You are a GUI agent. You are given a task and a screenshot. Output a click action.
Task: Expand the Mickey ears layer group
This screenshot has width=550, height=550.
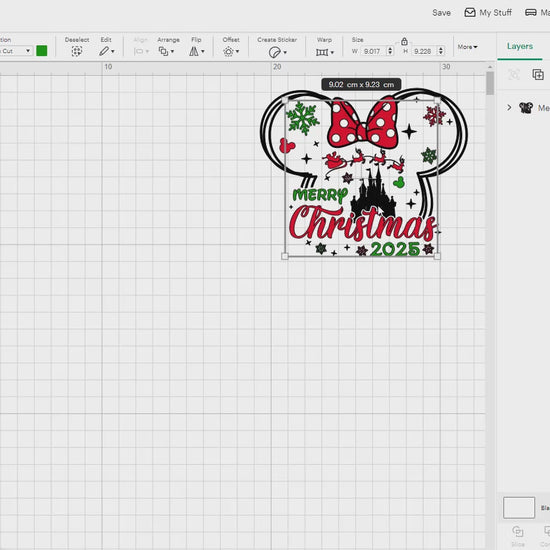point(509,107)
